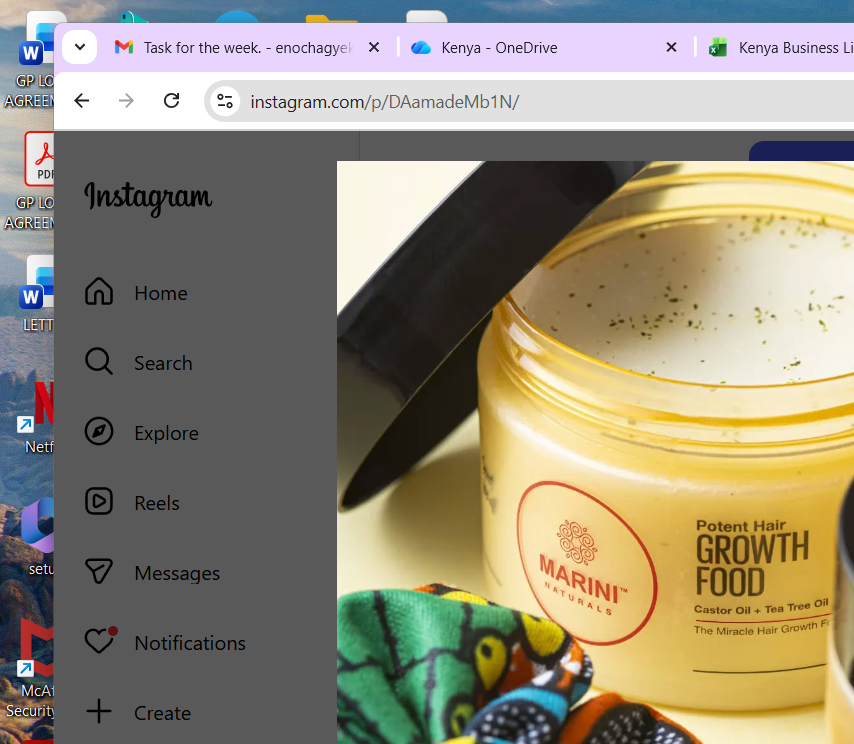The height and width of the screenshot is (744, 854).
Task: Click the Excel favicon on the Kenya Business tab
Action: tap(718, 48)
